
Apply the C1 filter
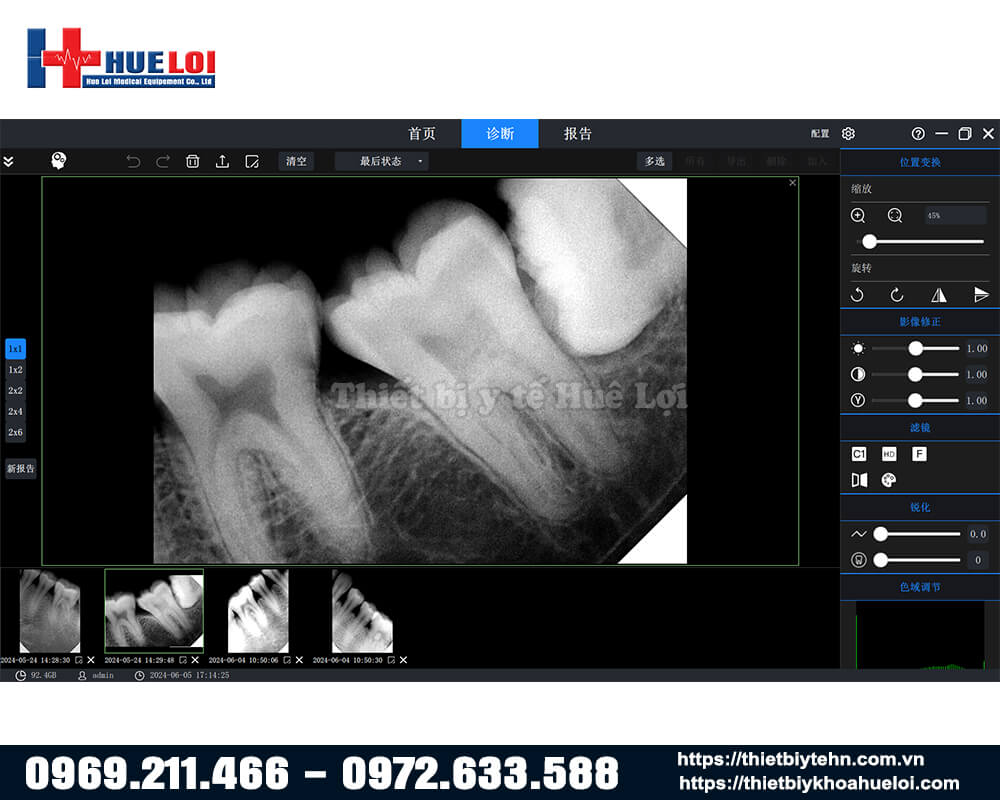(x=858, y=454)
